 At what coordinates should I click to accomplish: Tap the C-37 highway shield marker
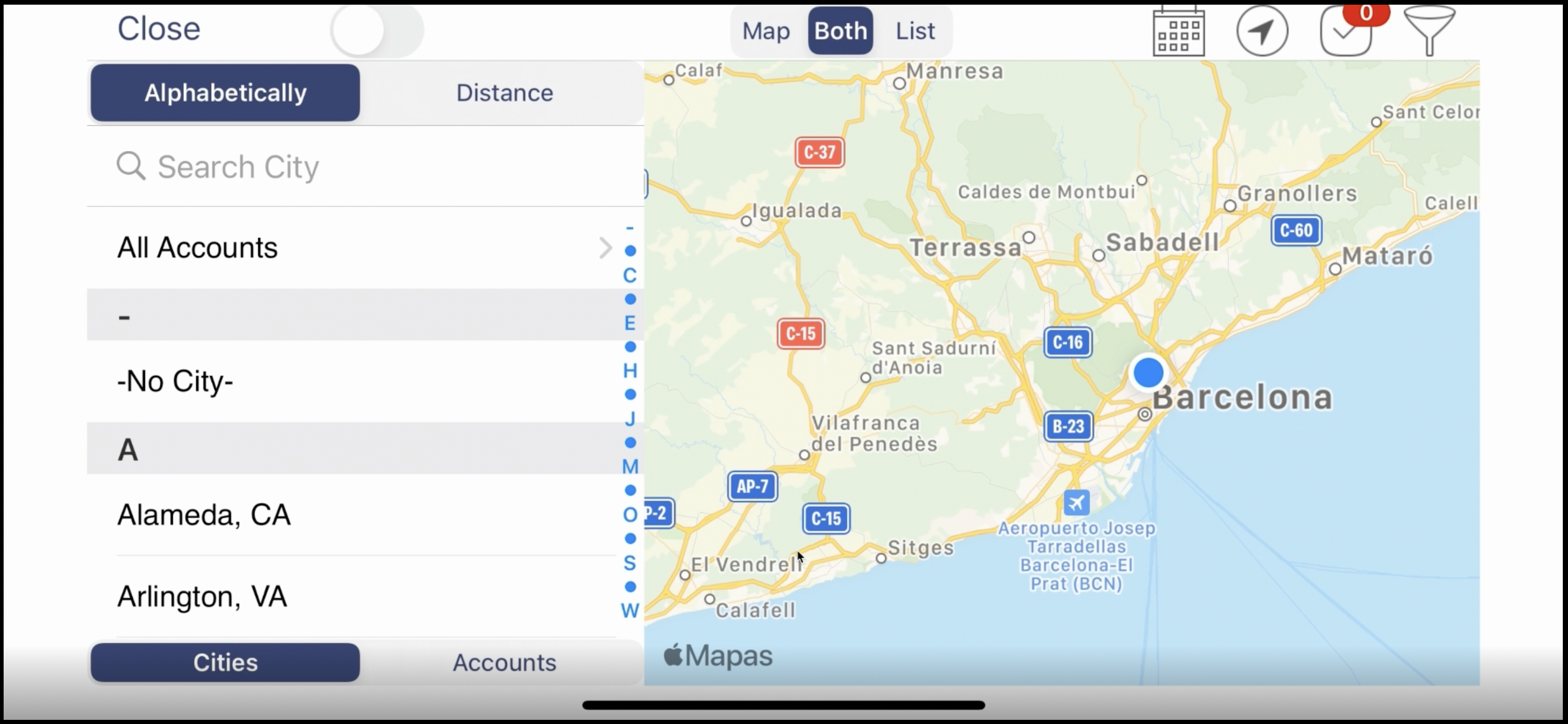pos(819,152)
